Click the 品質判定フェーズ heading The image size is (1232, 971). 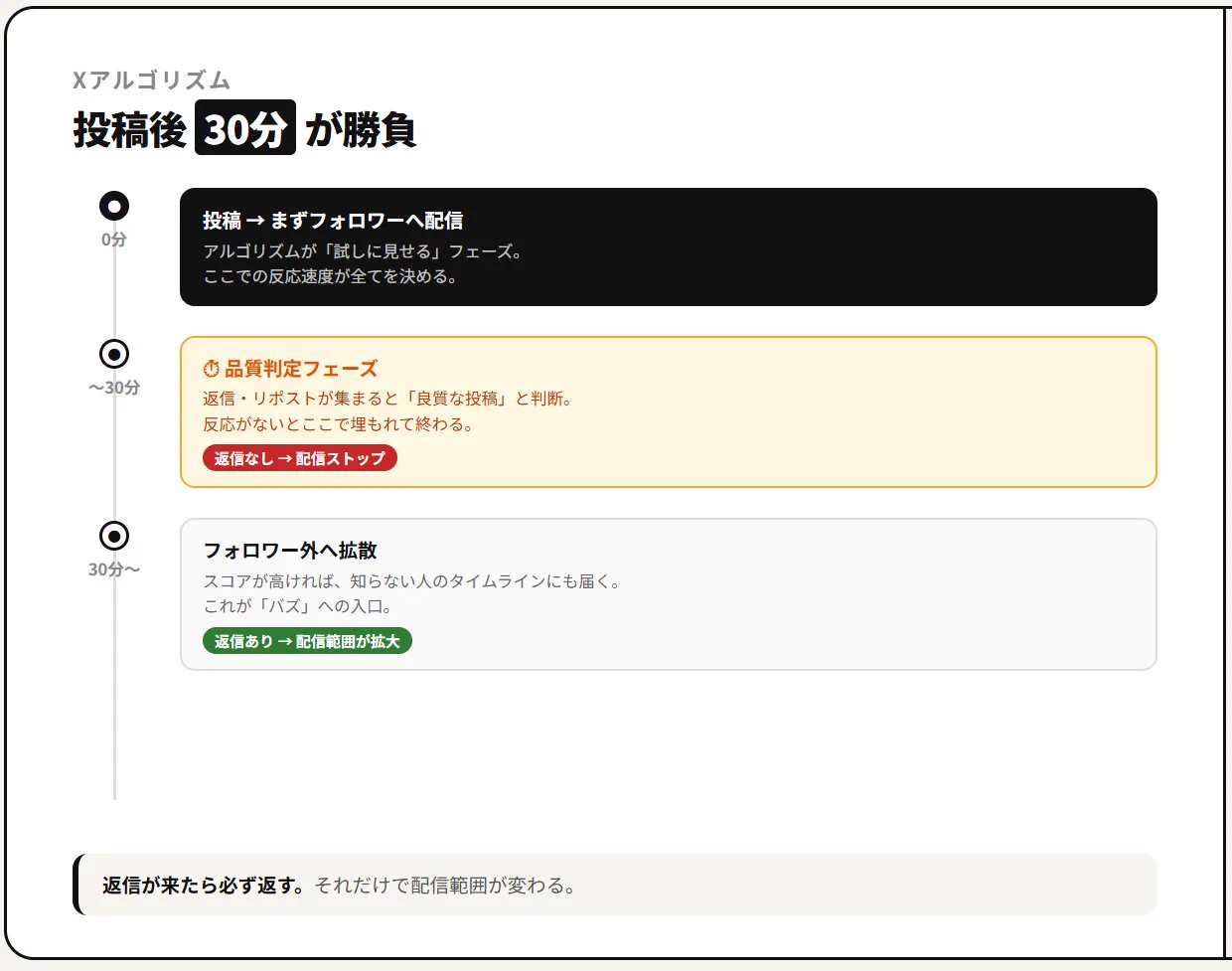[301, 369]
